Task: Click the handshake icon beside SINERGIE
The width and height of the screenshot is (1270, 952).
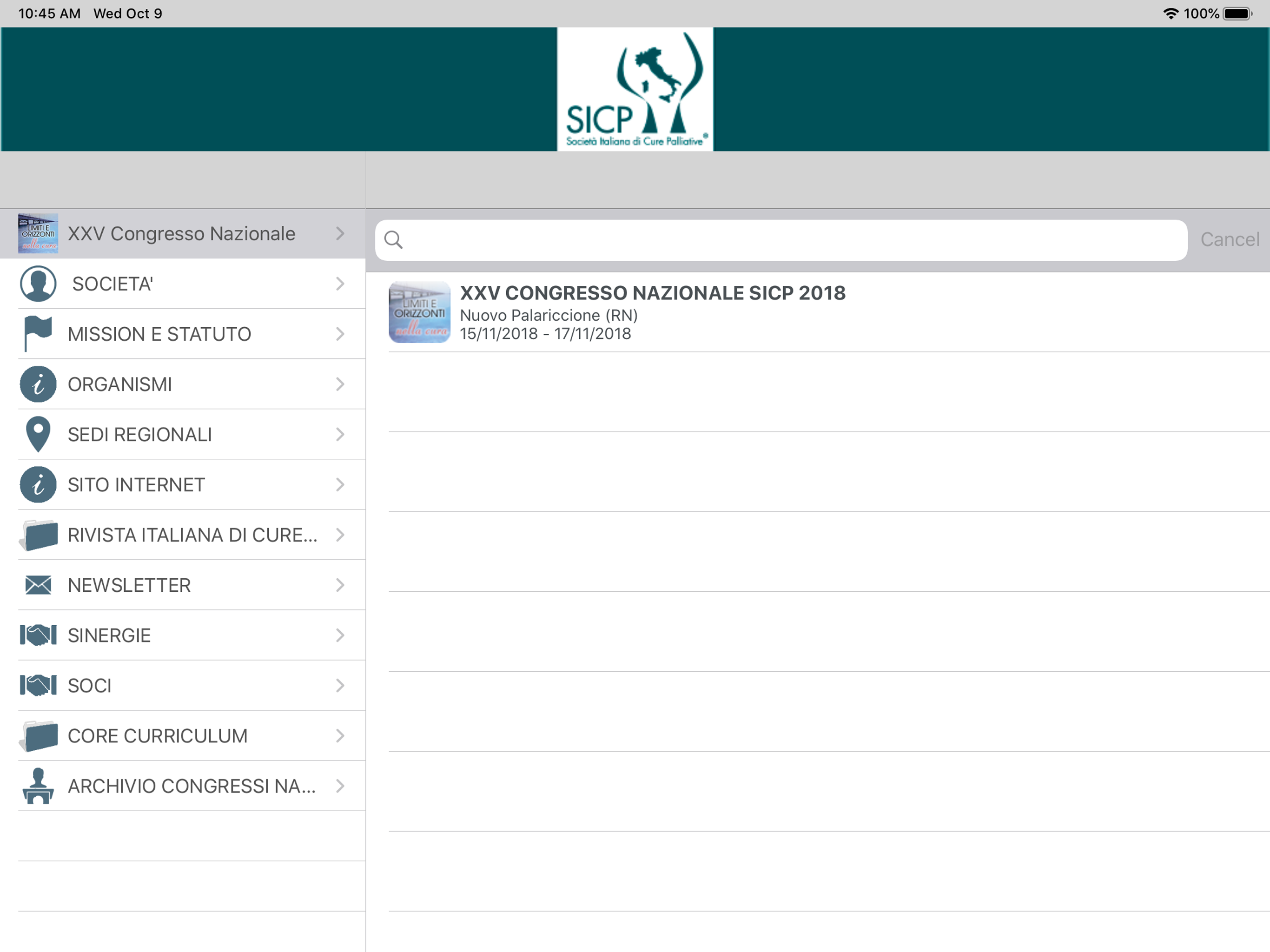Action: coord(38,635)
